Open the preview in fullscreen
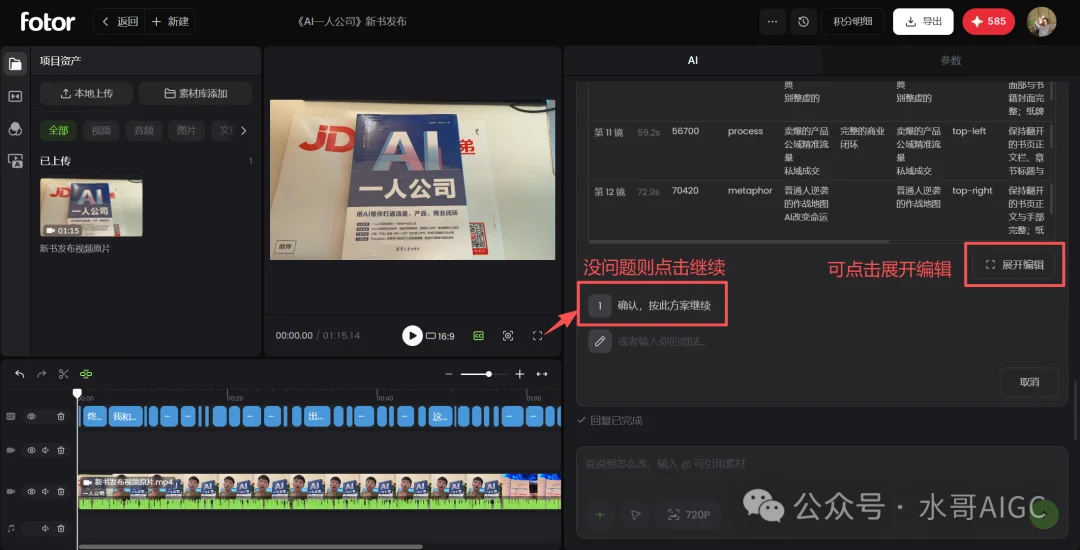1080x550 pixels. [x=537, y=336]
